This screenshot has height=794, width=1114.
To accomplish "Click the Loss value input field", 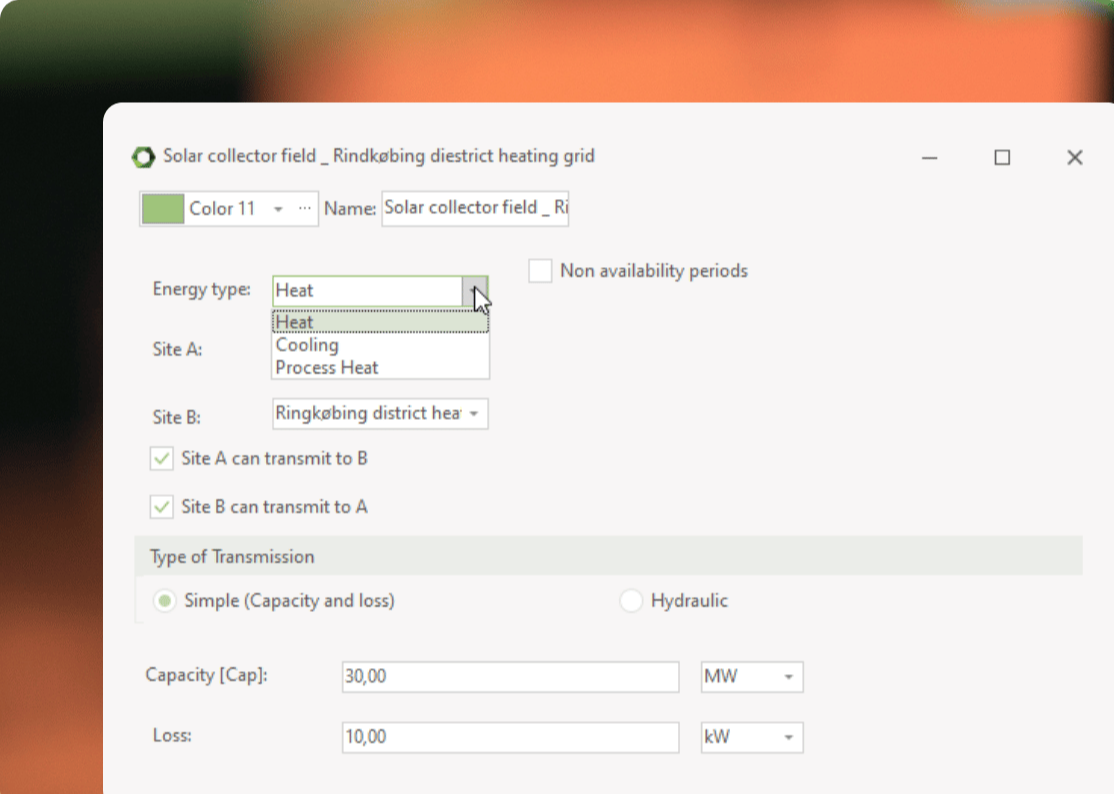I will click(x=510, y=738).
